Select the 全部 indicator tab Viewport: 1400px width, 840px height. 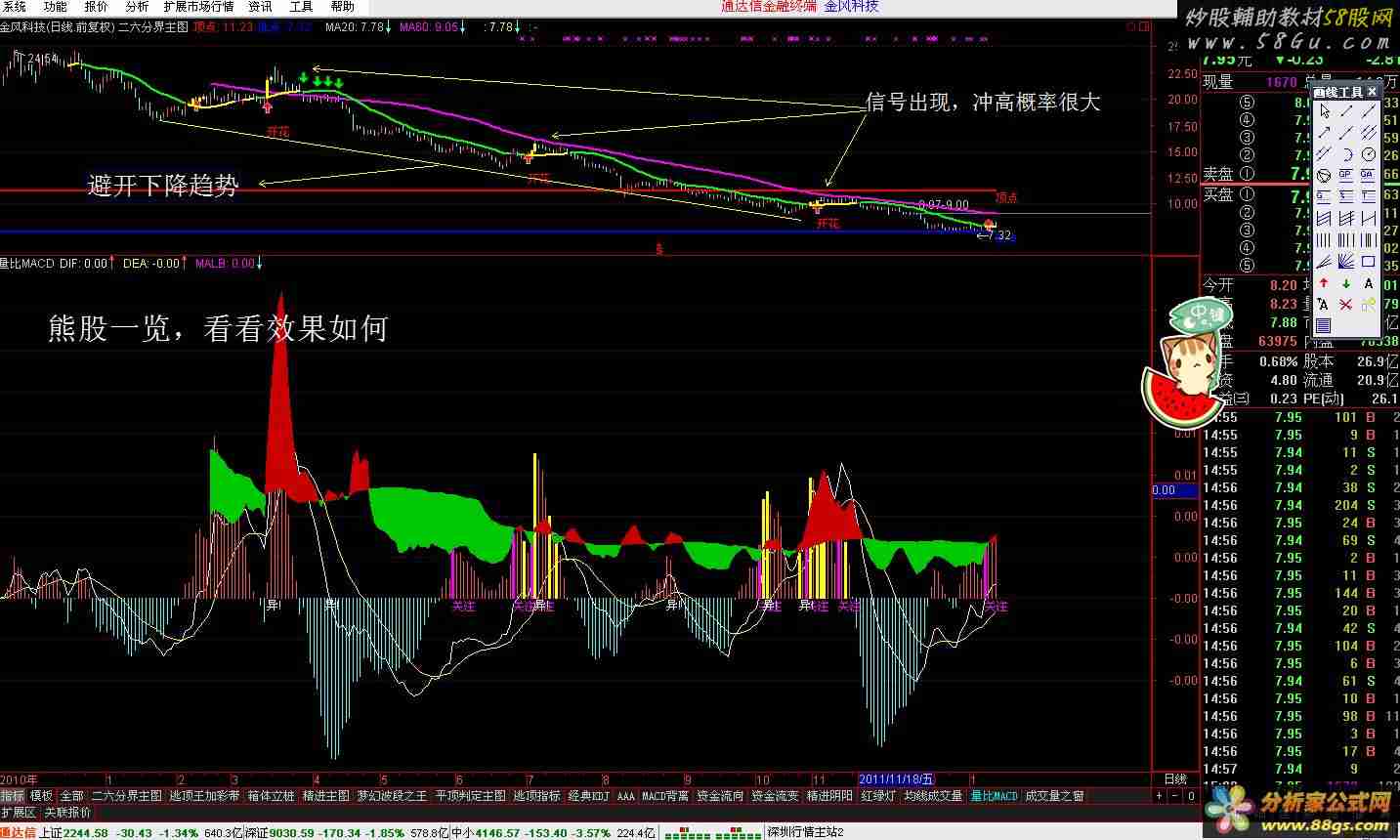(x=71, y=796)
